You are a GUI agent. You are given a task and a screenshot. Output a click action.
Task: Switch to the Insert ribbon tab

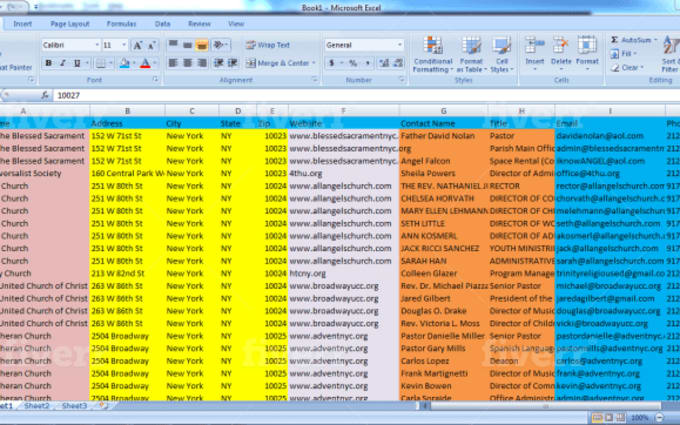pos(23,24)
